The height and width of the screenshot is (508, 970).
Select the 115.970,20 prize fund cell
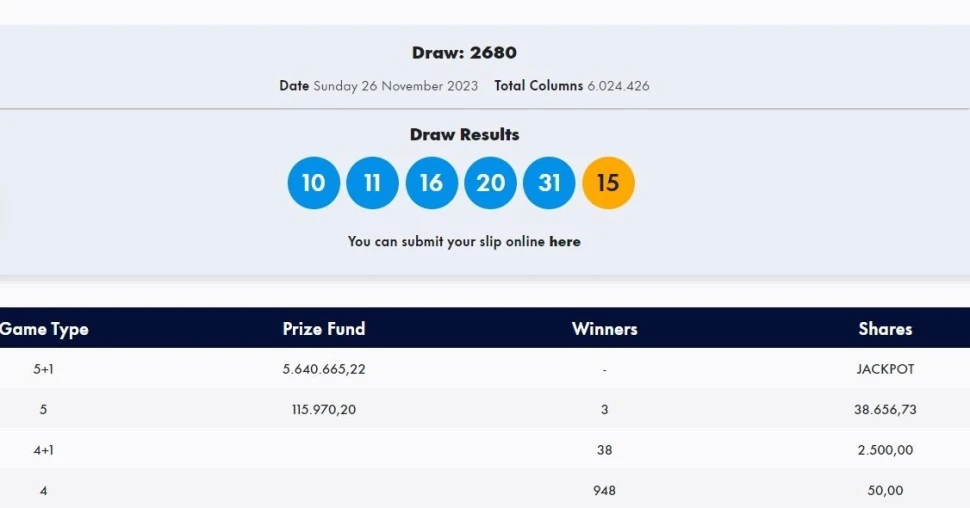[x=324, y=409]
